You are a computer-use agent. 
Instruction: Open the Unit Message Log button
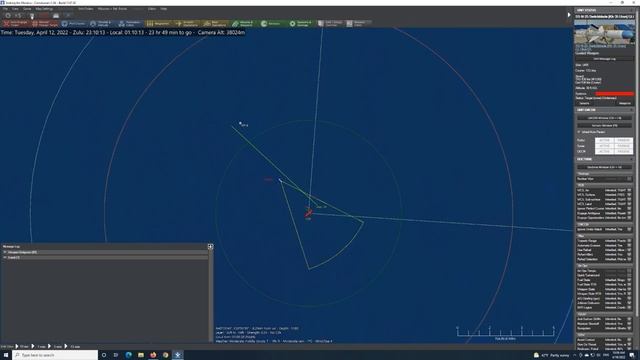point(604,59)
